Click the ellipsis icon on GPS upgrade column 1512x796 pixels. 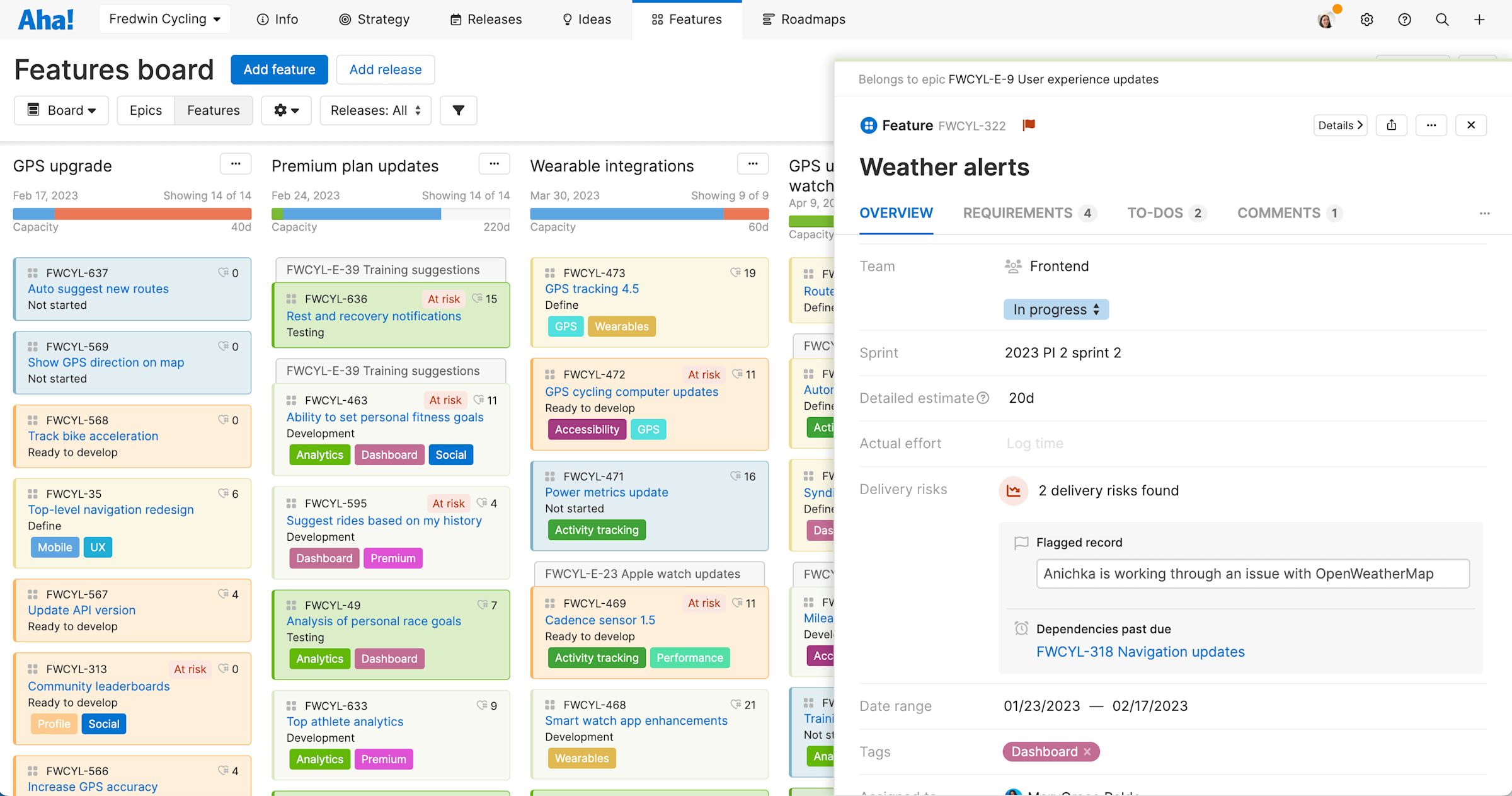(x=234, y=164)
